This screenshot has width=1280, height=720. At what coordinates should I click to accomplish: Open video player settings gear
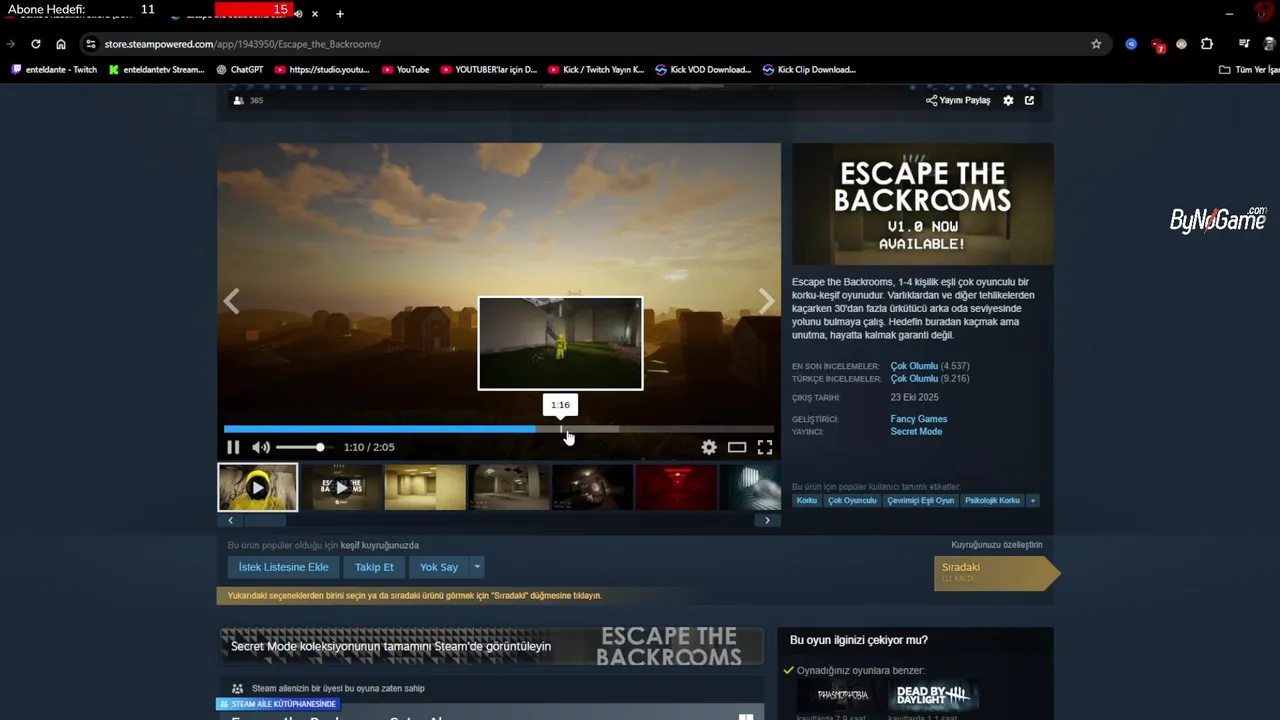(709, 447)
